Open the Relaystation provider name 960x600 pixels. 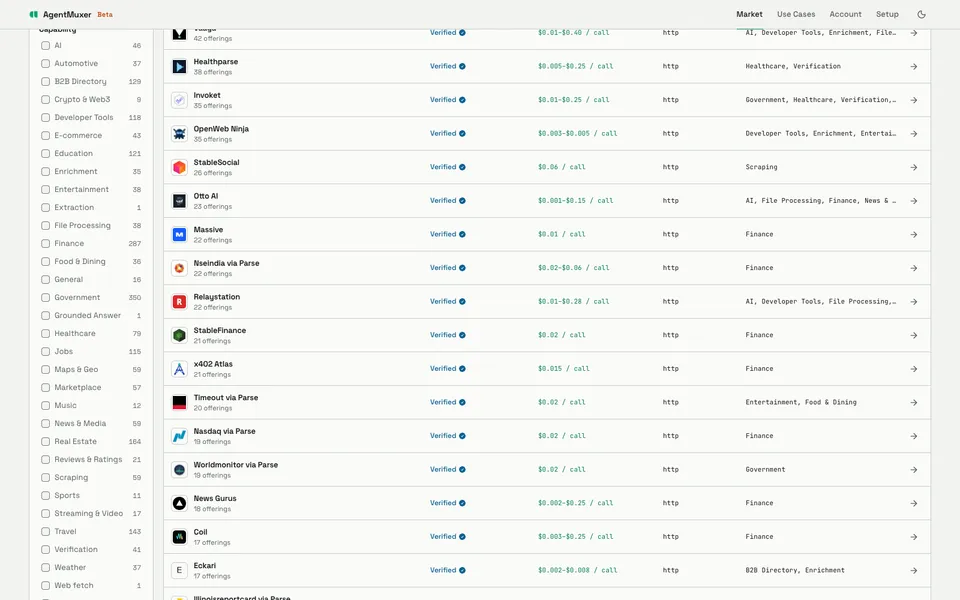[x=217, y=297]
